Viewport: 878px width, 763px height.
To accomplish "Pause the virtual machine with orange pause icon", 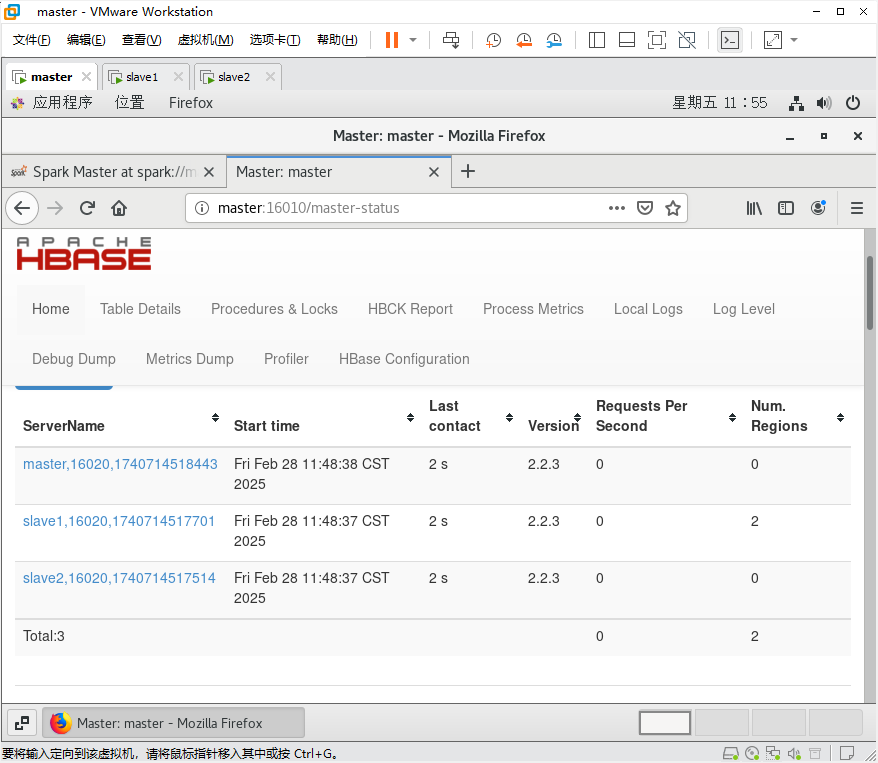I will [x=392, y=40].
